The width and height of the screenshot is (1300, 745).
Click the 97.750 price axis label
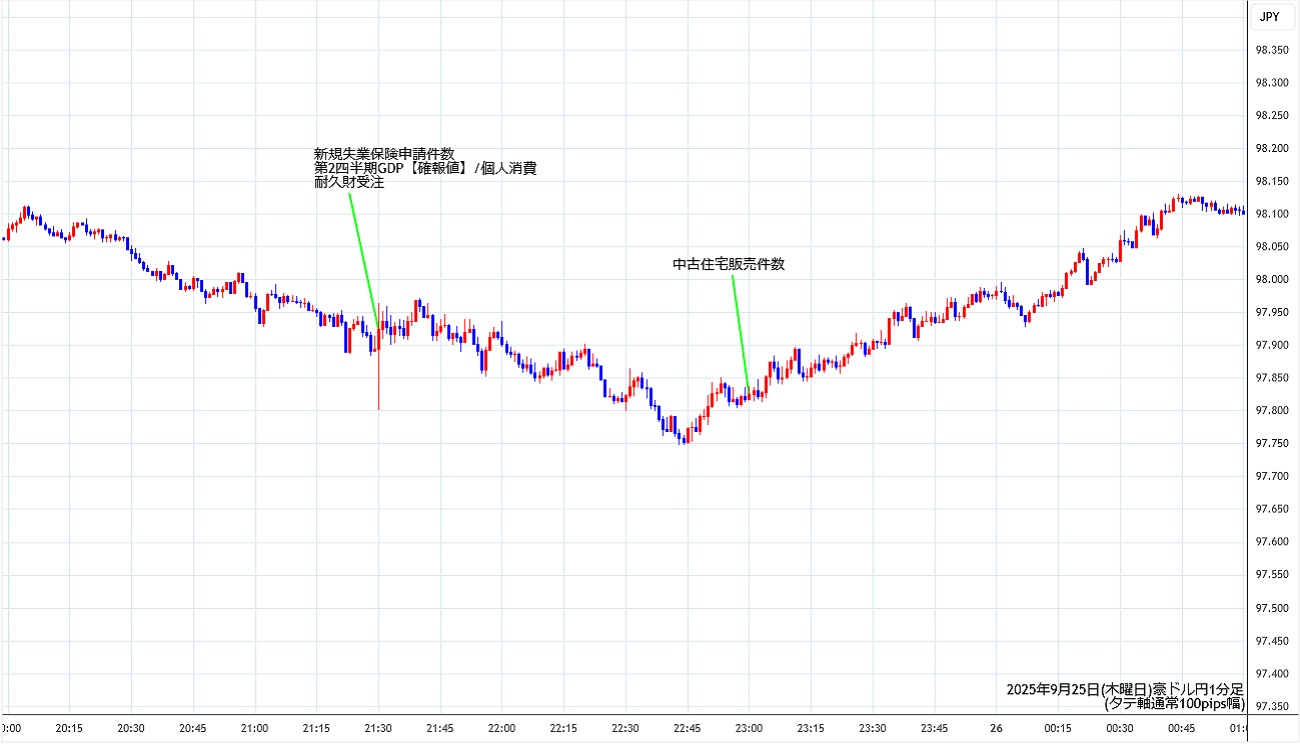pyautogui.click(x=1272, y=444)
